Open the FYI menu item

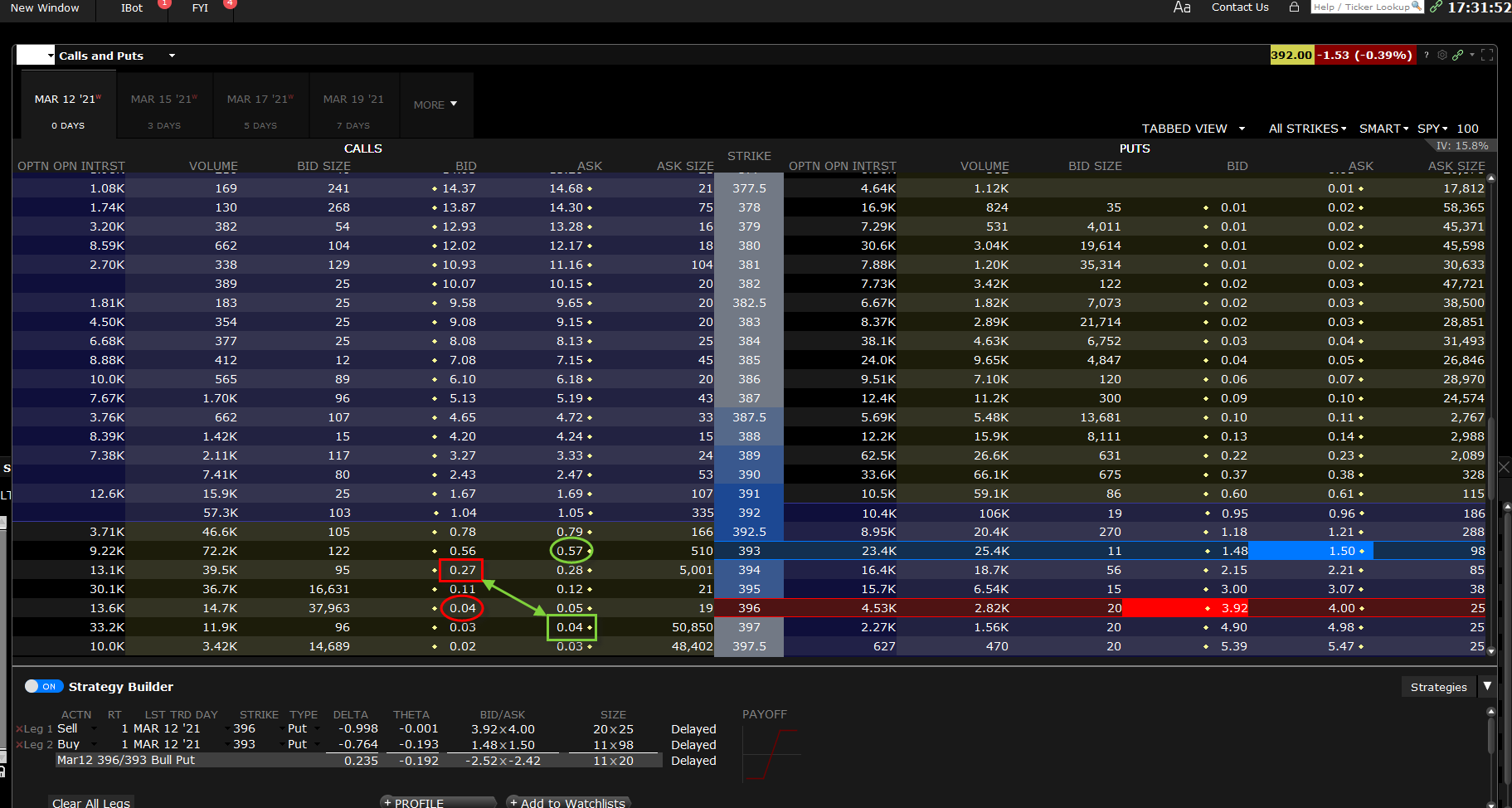coord(200,7)
